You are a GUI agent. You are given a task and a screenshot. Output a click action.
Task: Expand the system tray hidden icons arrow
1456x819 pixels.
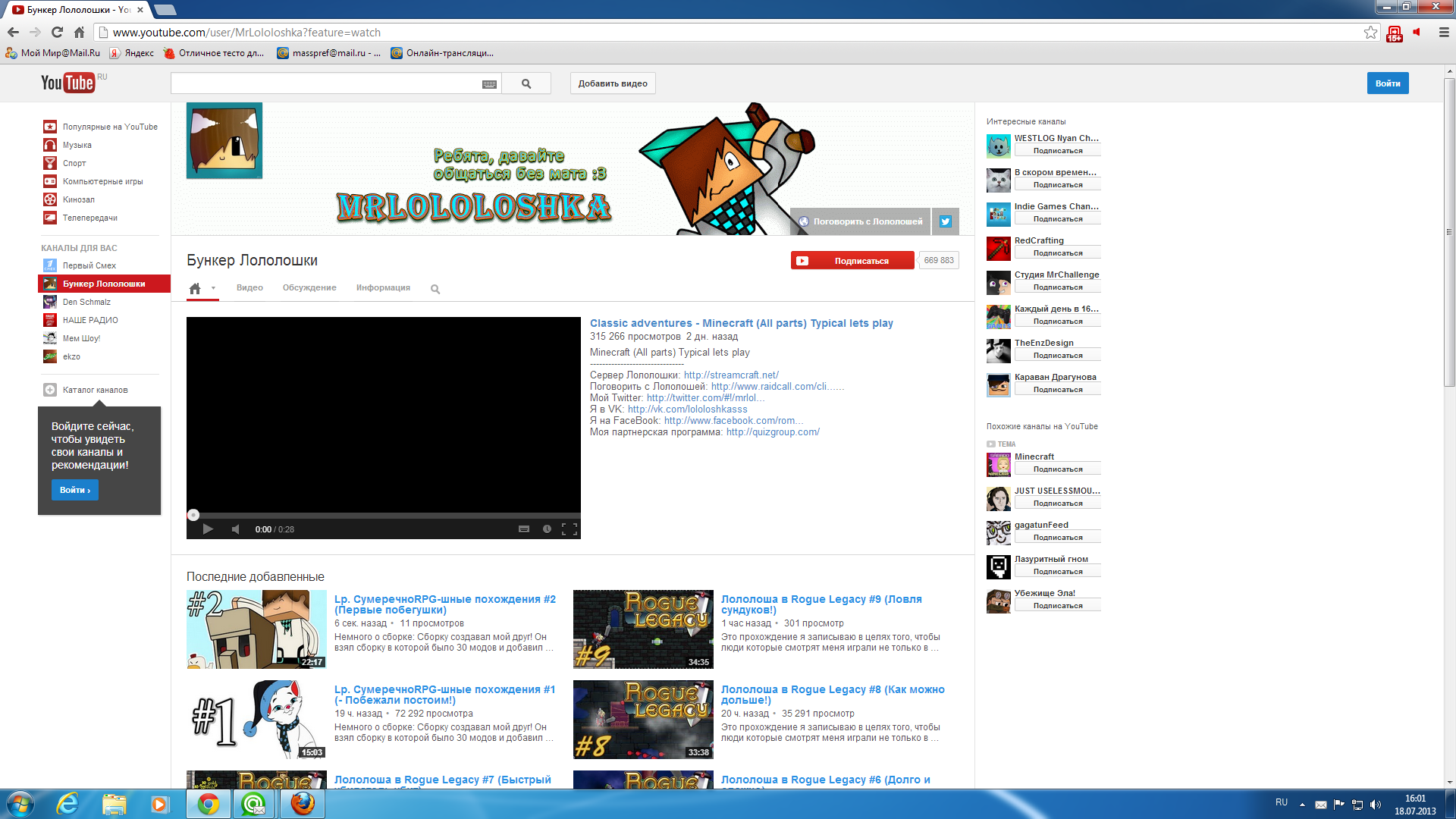(1302, 805)
